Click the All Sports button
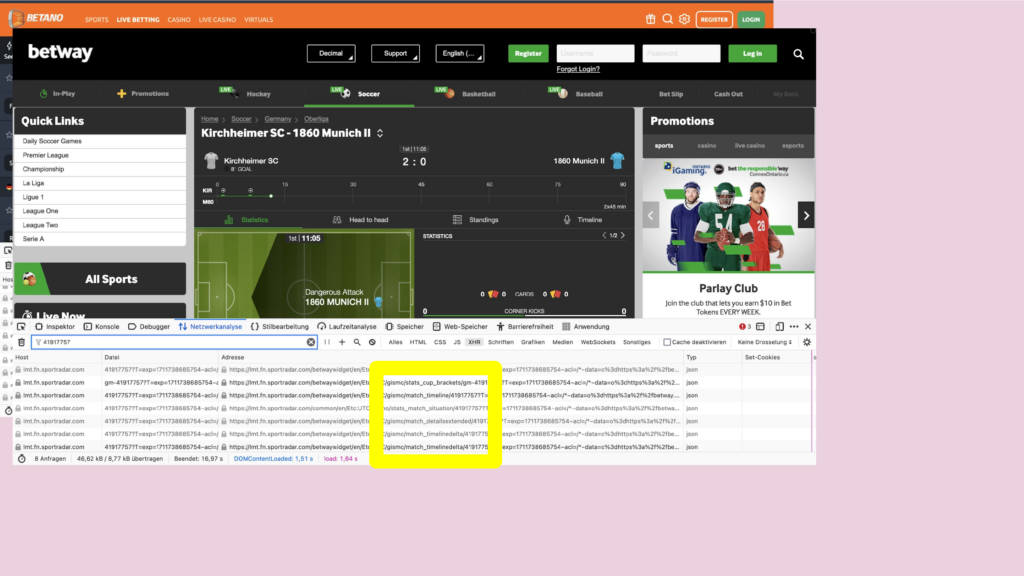The height and width of the screenshot is (576, 1024). click(x=100, y=279)
